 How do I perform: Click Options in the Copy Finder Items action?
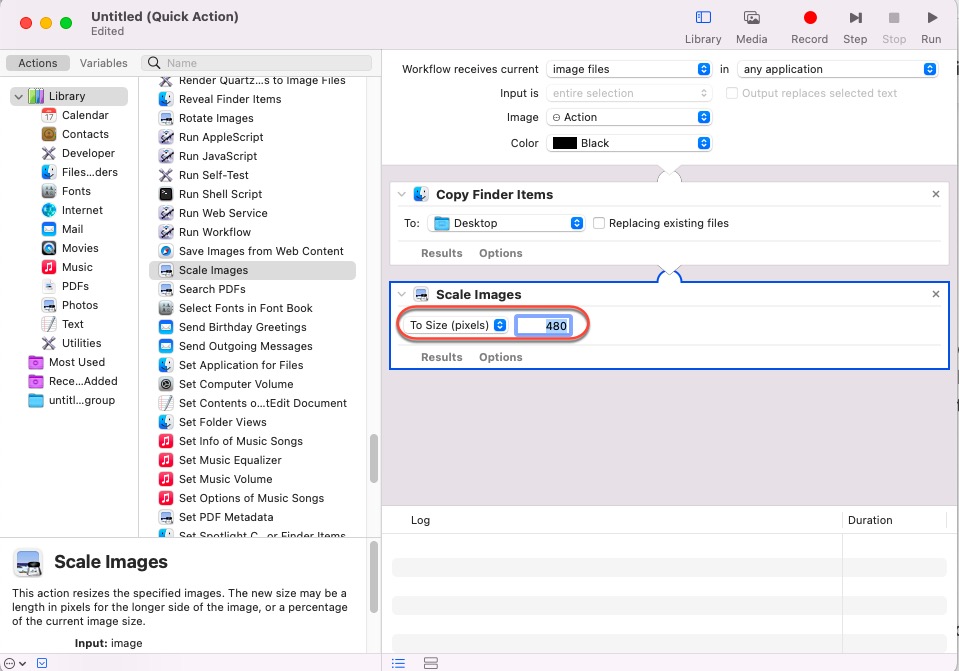[500, 252]
